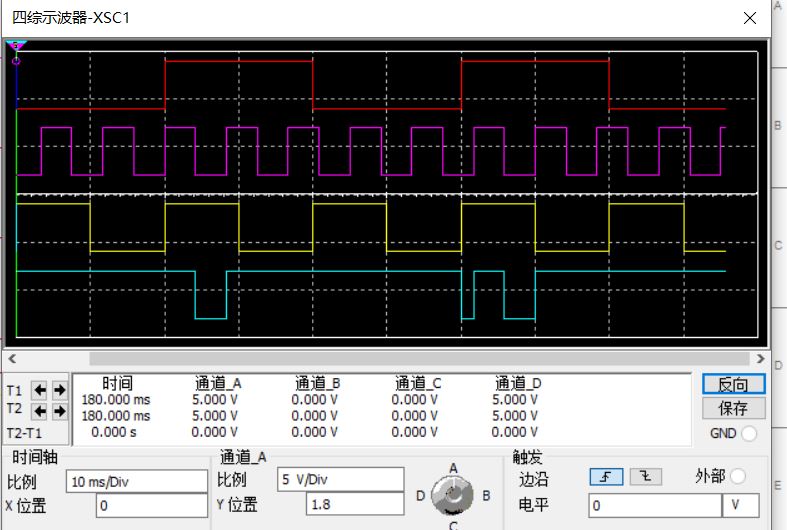
Task: Close the oscilloscope XSC1 window
Action: click(750, 18)
